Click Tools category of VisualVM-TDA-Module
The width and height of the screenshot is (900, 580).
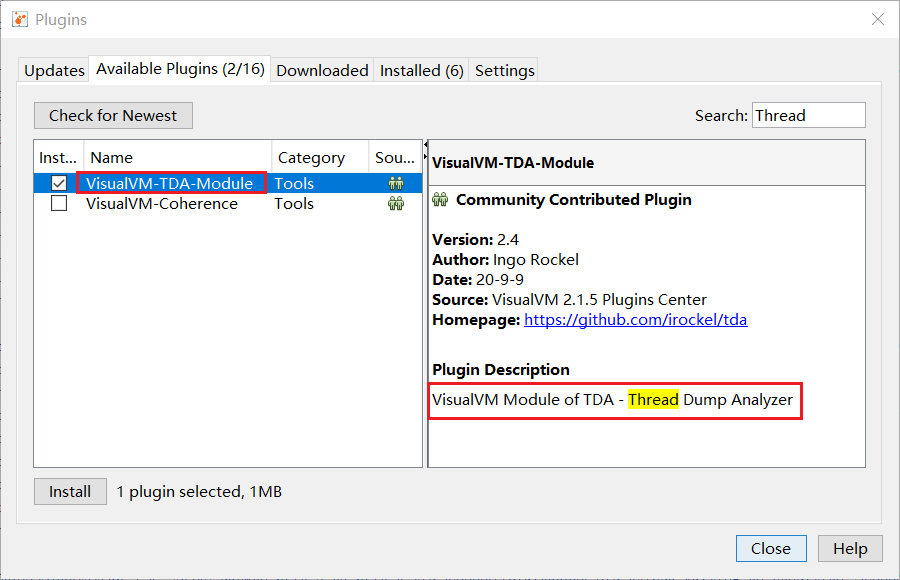pyautogui.click(x=294, y=183)
